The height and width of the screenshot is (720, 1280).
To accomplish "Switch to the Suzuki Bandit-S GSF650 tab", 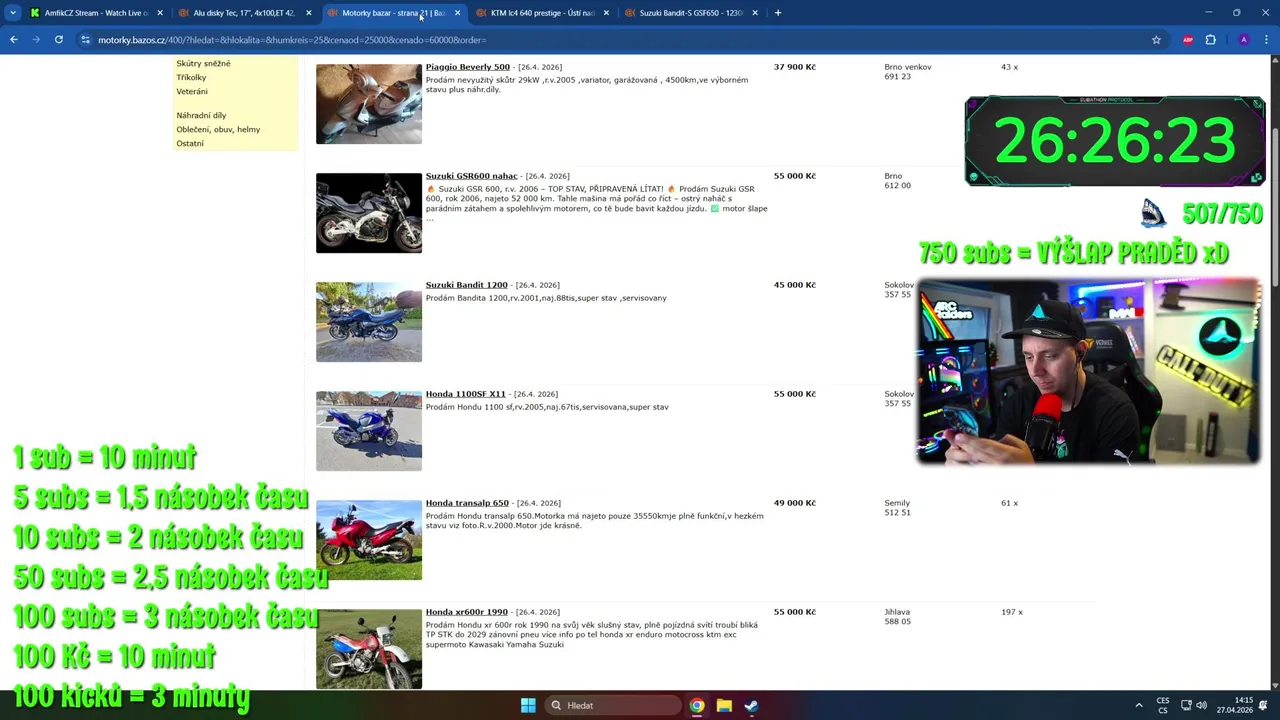I will click(x=691, y=13).
